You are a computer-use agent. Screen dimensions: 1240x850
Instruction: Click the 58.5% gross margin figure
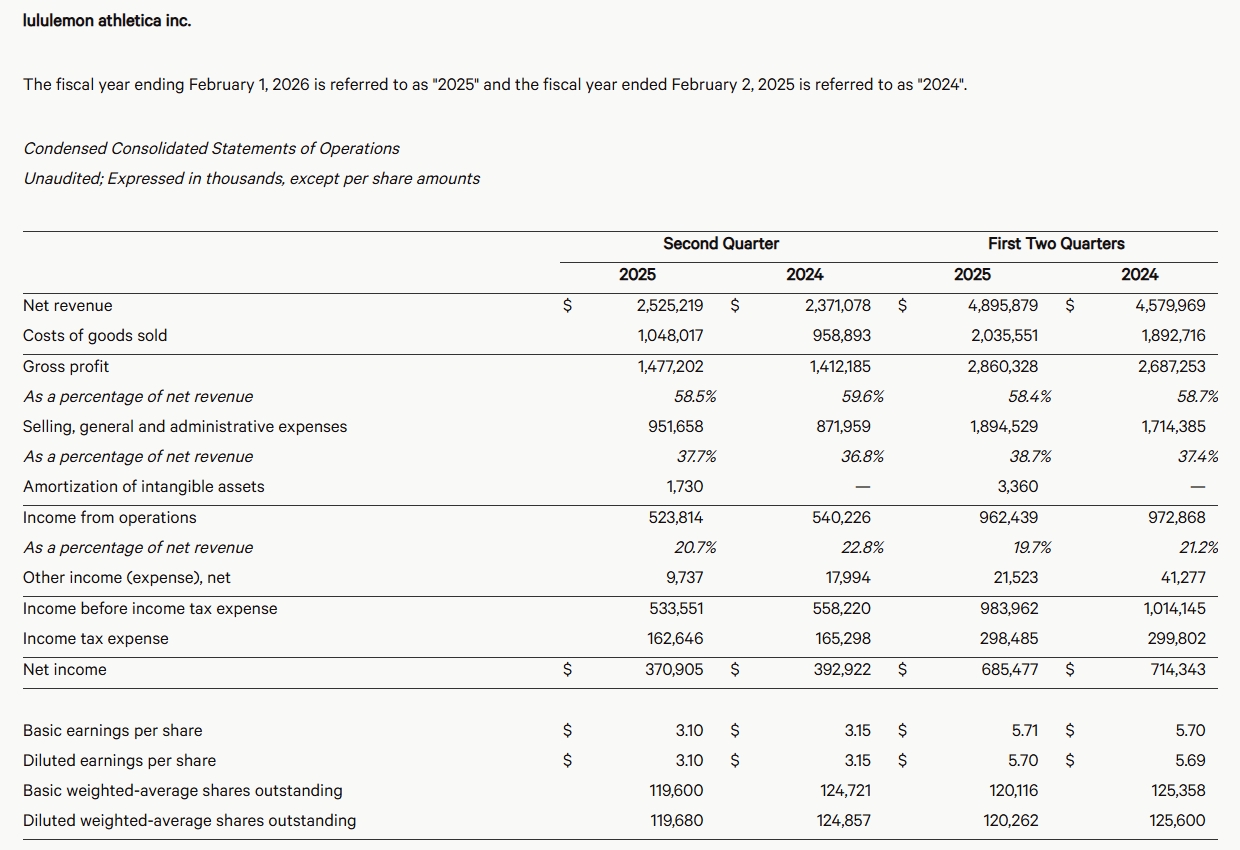click(695, 397)
